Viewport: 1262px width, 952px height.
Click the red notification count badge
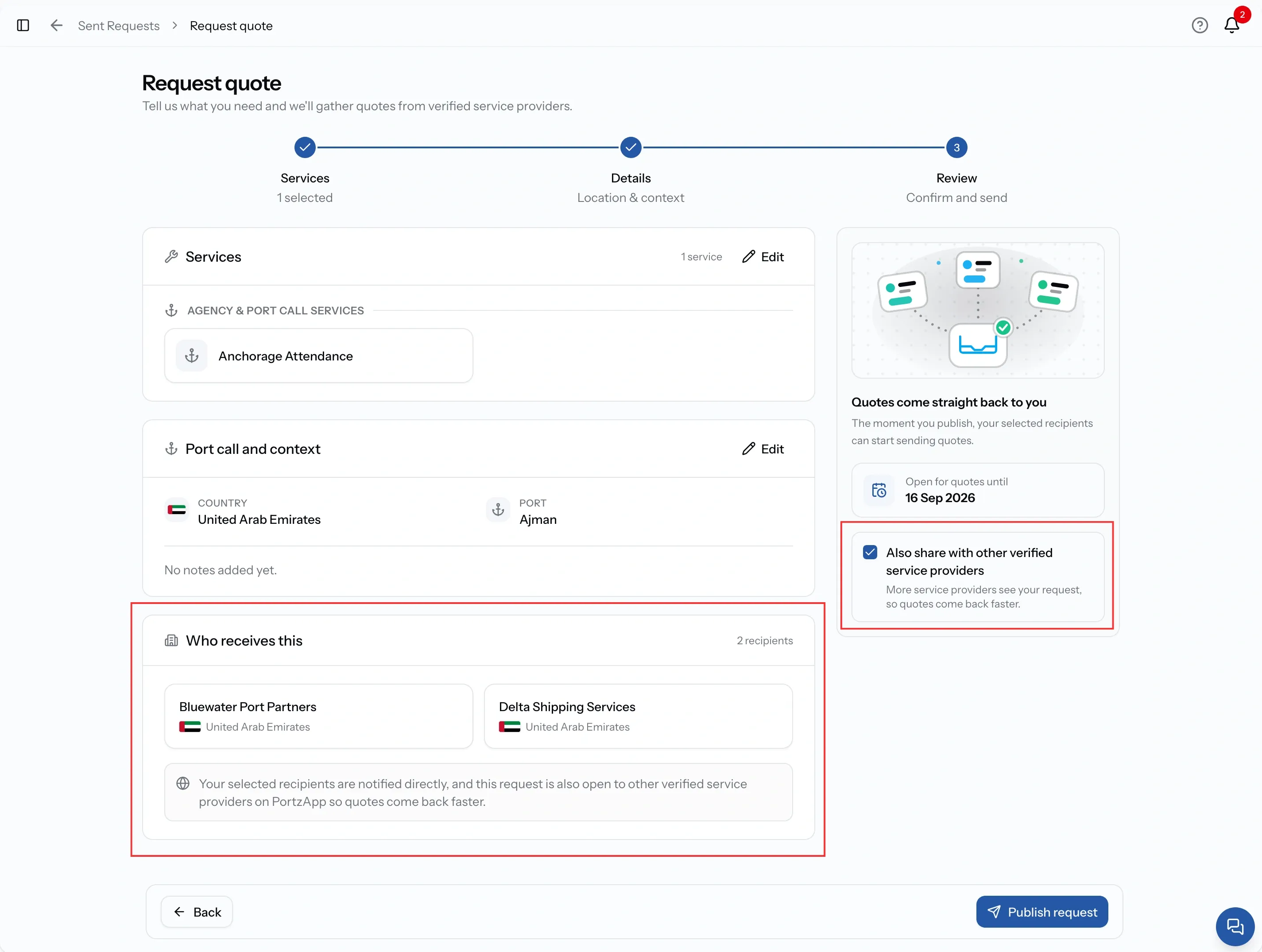(x=1242, y=14)
